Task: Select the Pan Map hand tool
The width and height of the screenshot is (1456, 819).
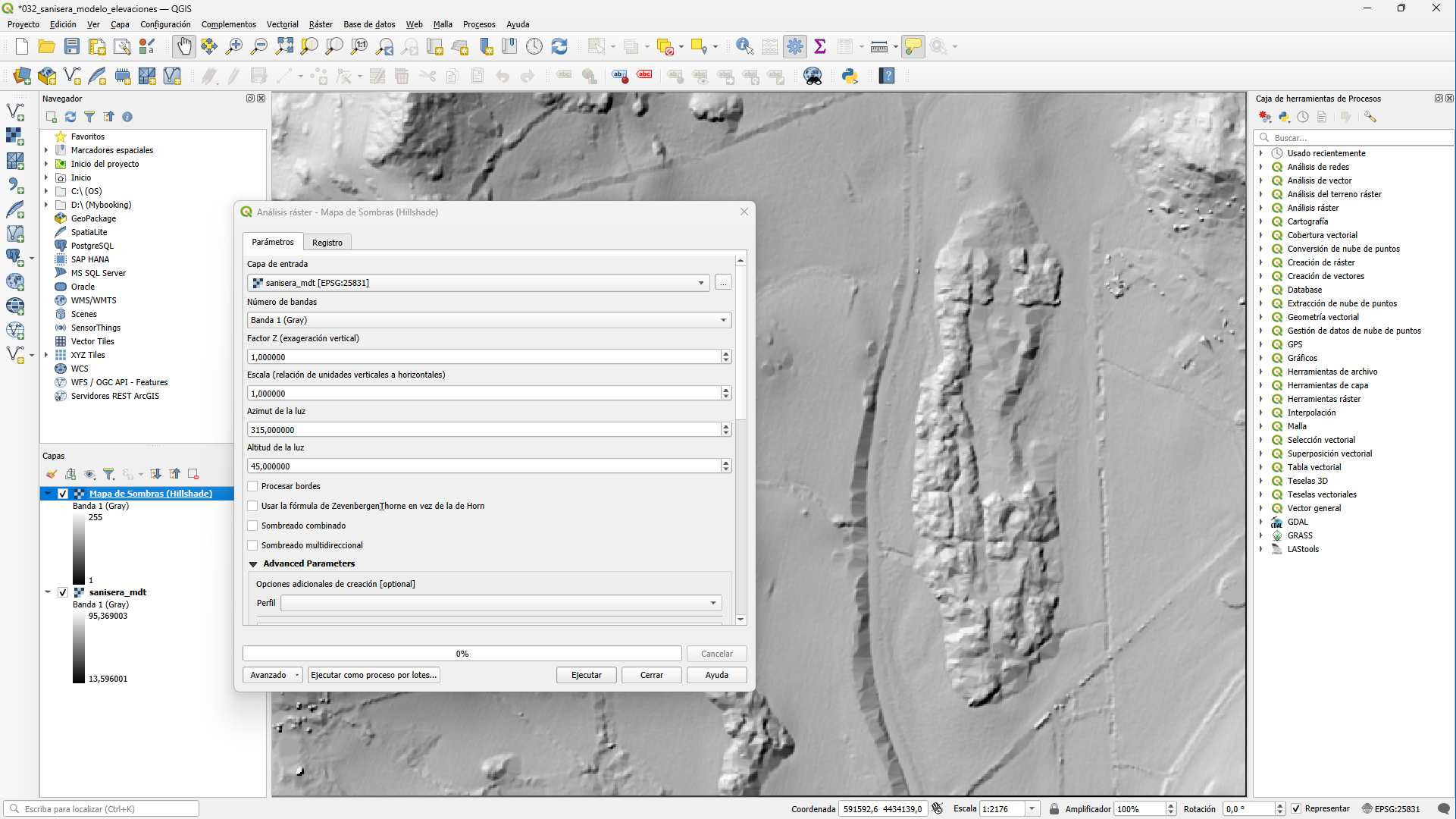Action: coord(183,47)
